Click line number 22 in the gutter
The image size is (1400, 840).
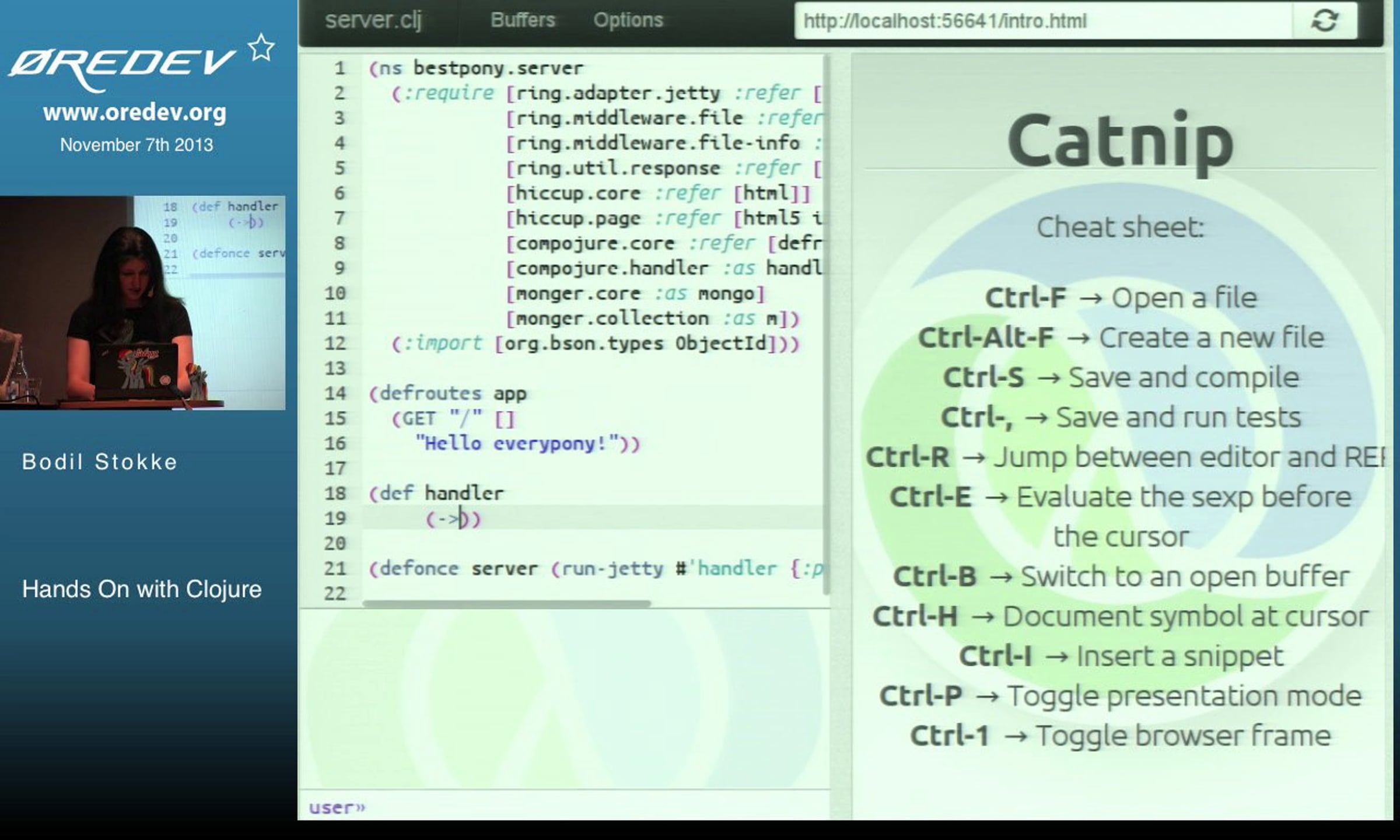click(335, 593)
